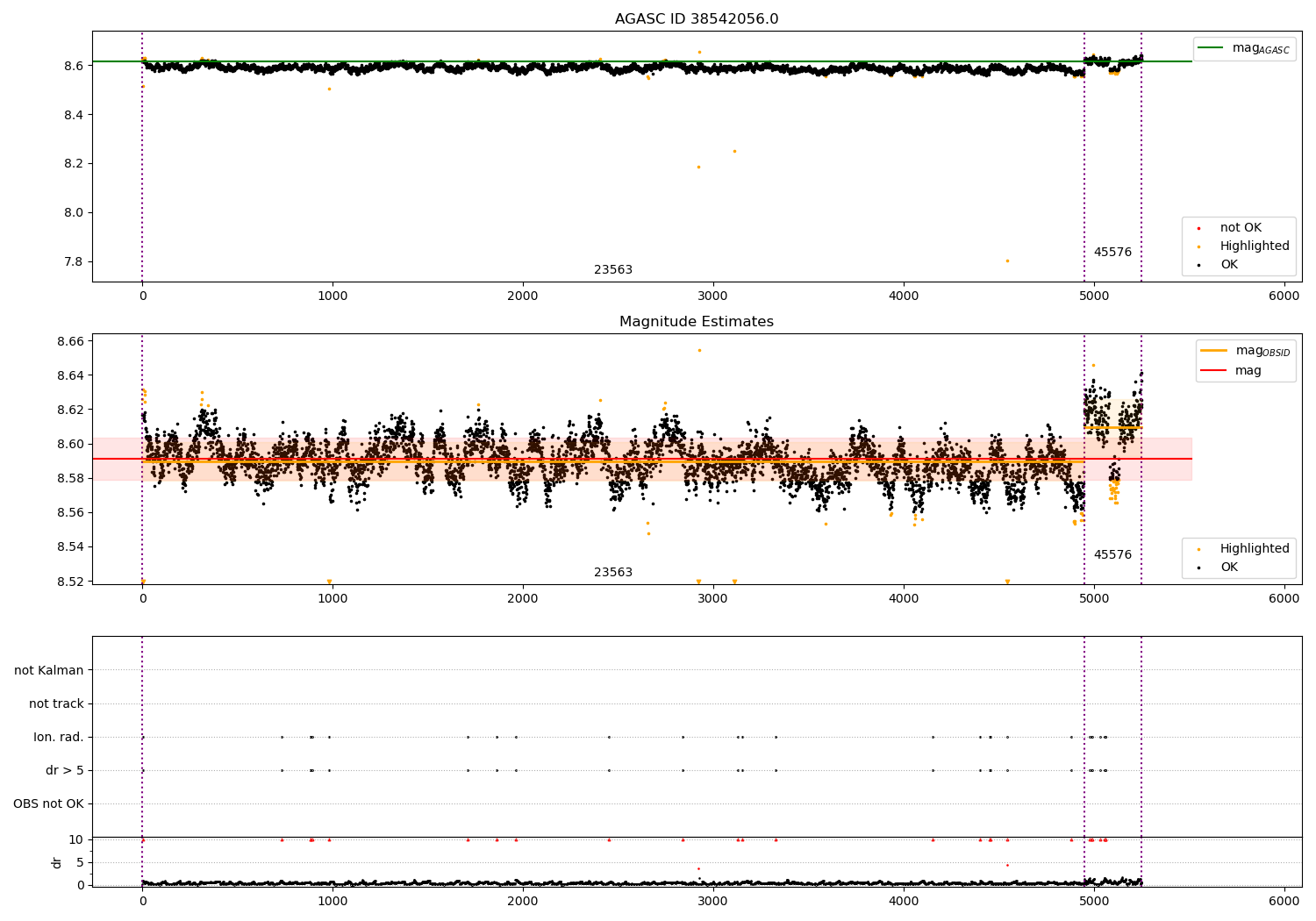The width and height of the screenshot is (1316, 921).
Task: Click the orange mag OBSID legend line sample
Action: (x=1213, y=351)
